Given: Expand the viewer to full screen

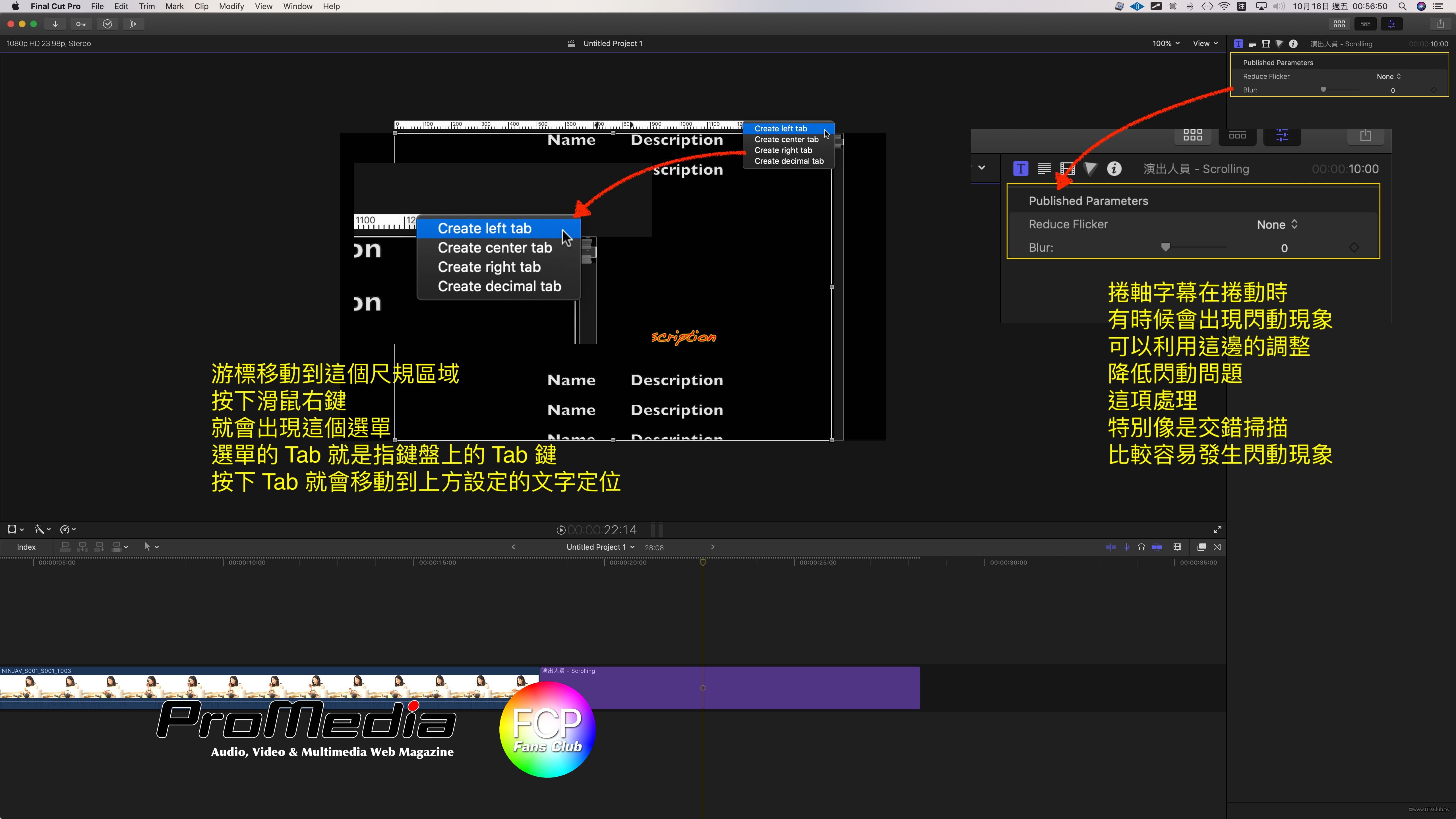Looking at the screenshot, I should point(1217,530).
